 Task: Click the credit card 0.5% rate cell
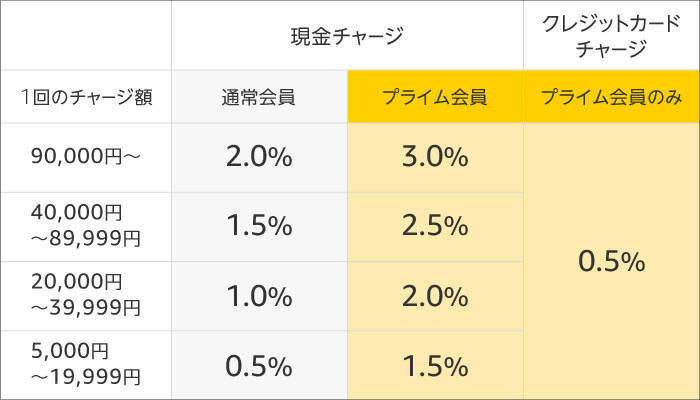pos(610,262)
